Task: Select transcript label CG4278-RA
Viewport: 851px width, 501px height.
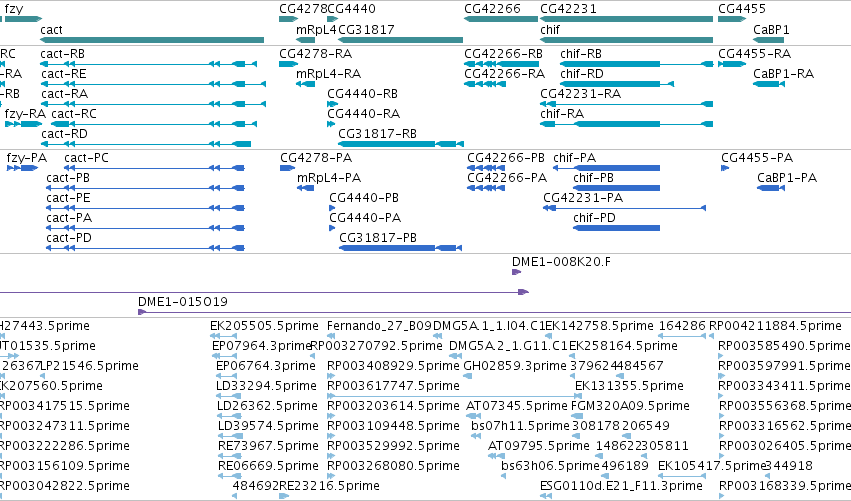Action: coord(315,54)
